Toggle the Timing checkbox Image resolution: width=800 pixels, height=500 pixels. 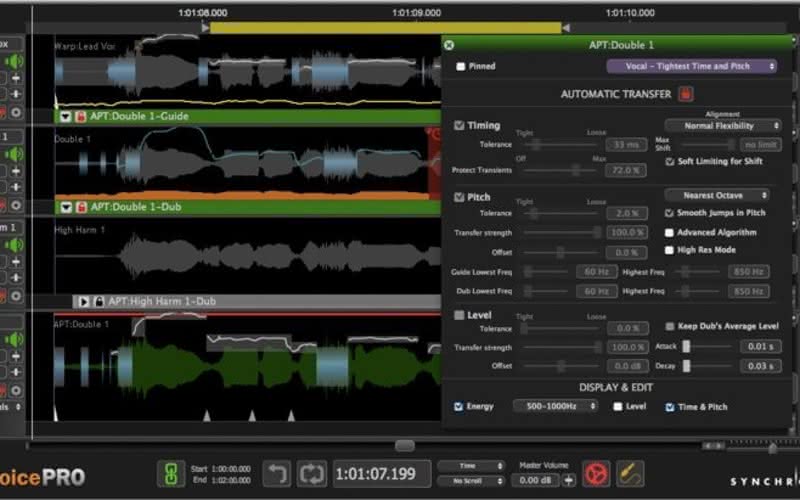(459, 125)
